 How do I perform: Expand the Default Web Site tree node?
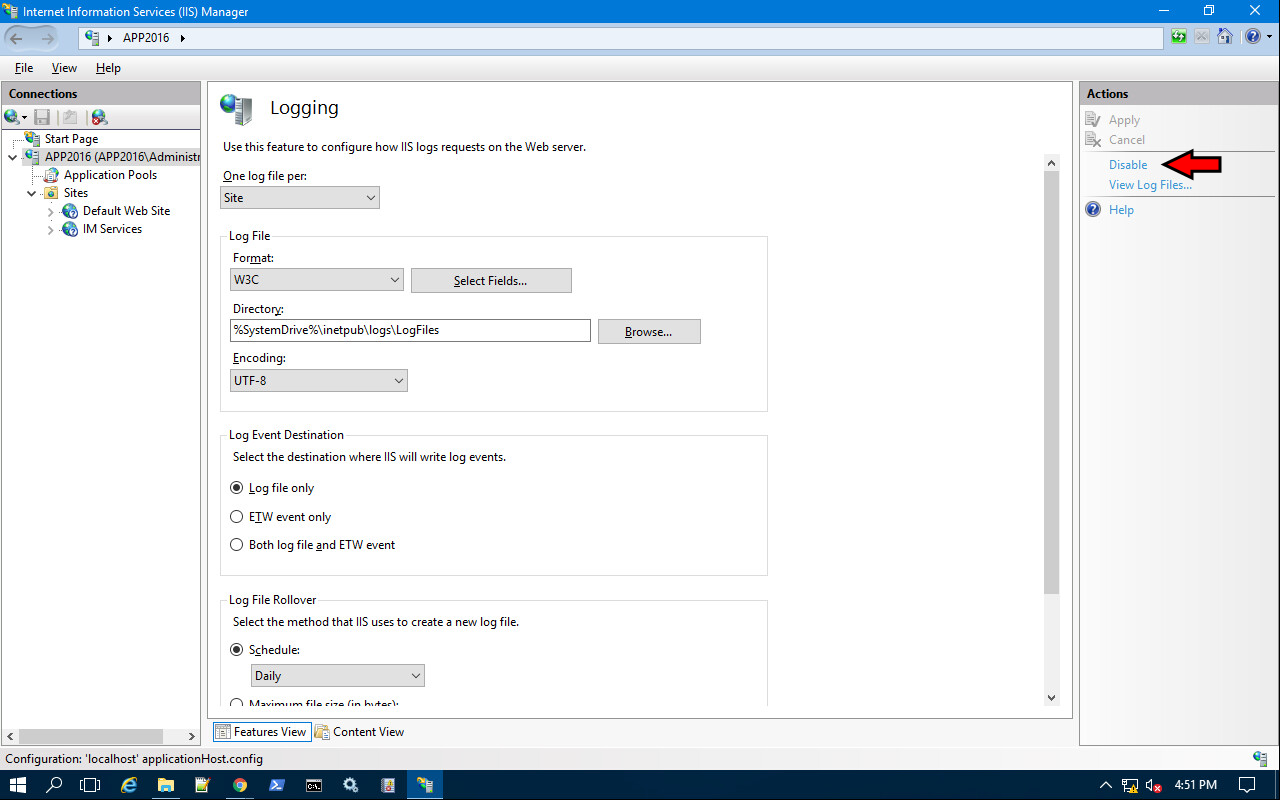tap(51, 211)
